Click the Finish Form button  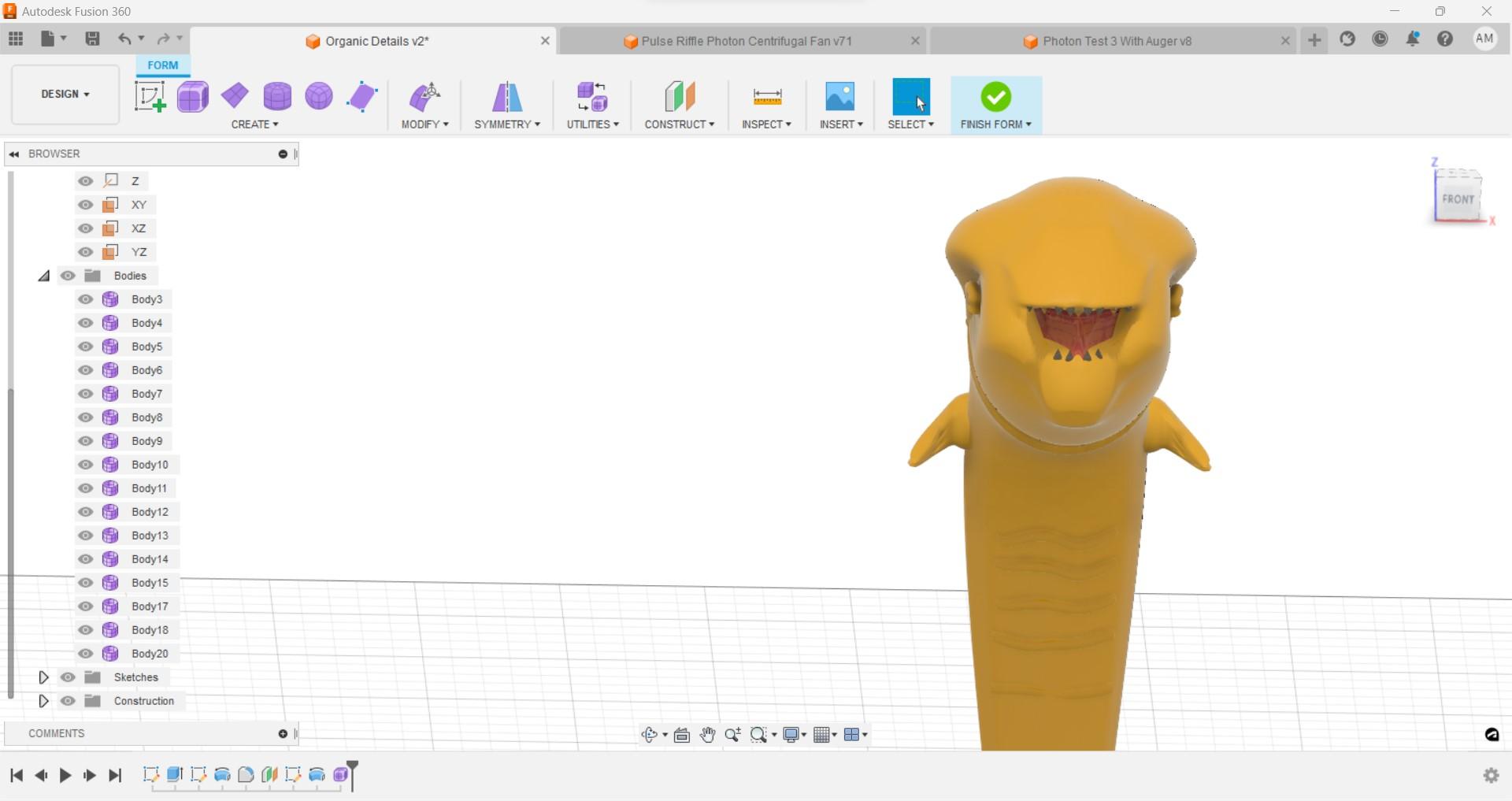995,97
